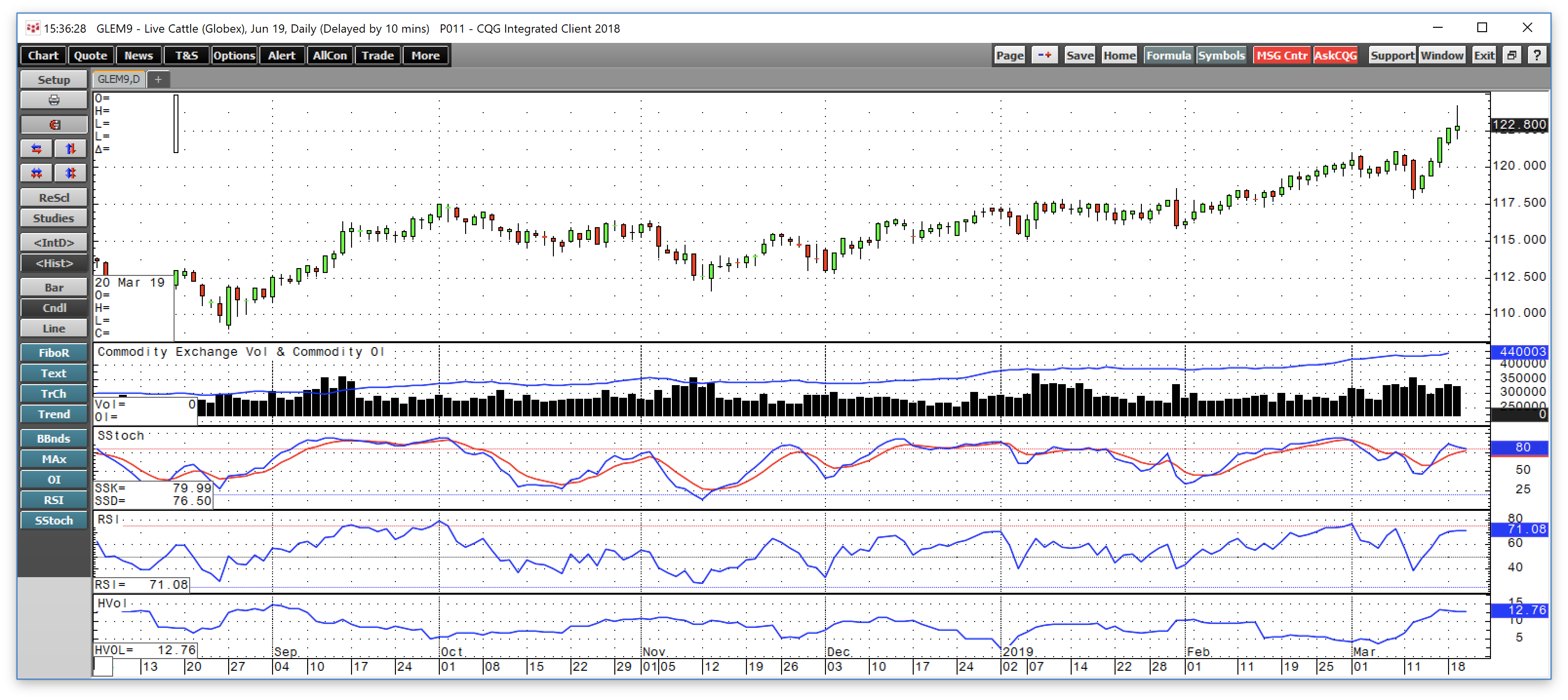The height and width of the screenshot is (700, 1568).
Task: Toggle the <IntD> intraday chart button
Action: point(54,243)
